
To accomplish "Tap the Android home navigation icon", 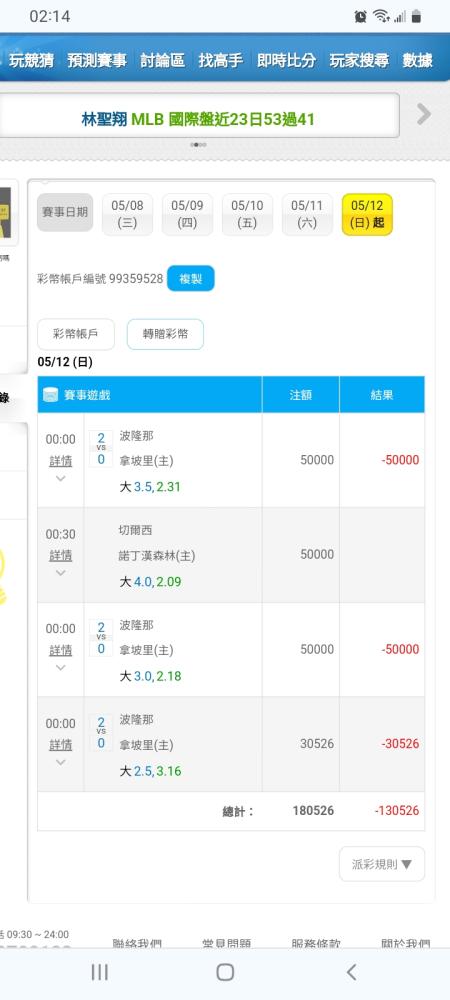I will pyautogui.click(x=225, y=972).
